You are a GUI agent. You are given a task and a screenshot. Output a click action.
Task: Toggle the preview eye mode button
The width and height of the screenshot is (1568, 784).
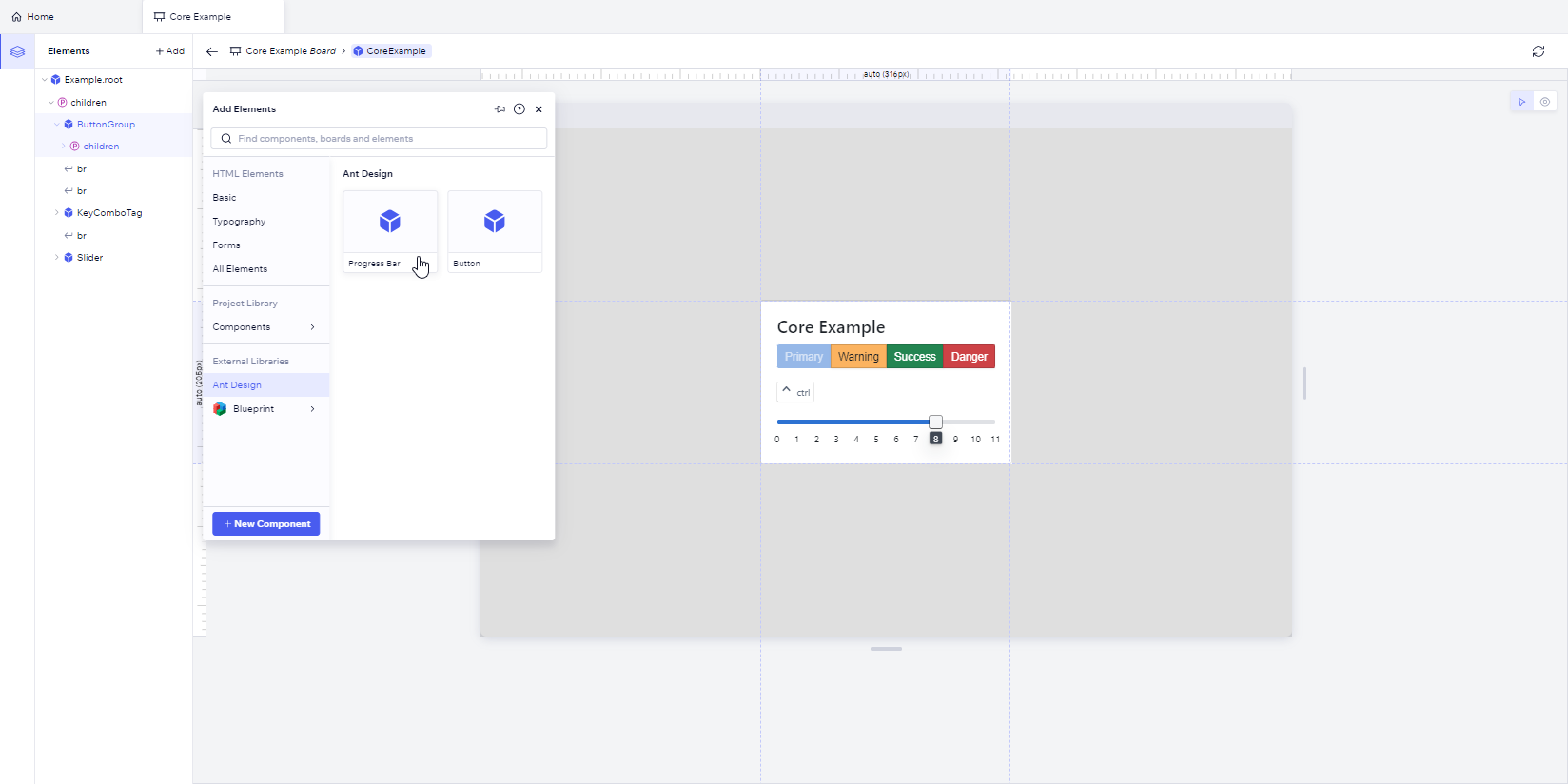(x=1545, y=102)
